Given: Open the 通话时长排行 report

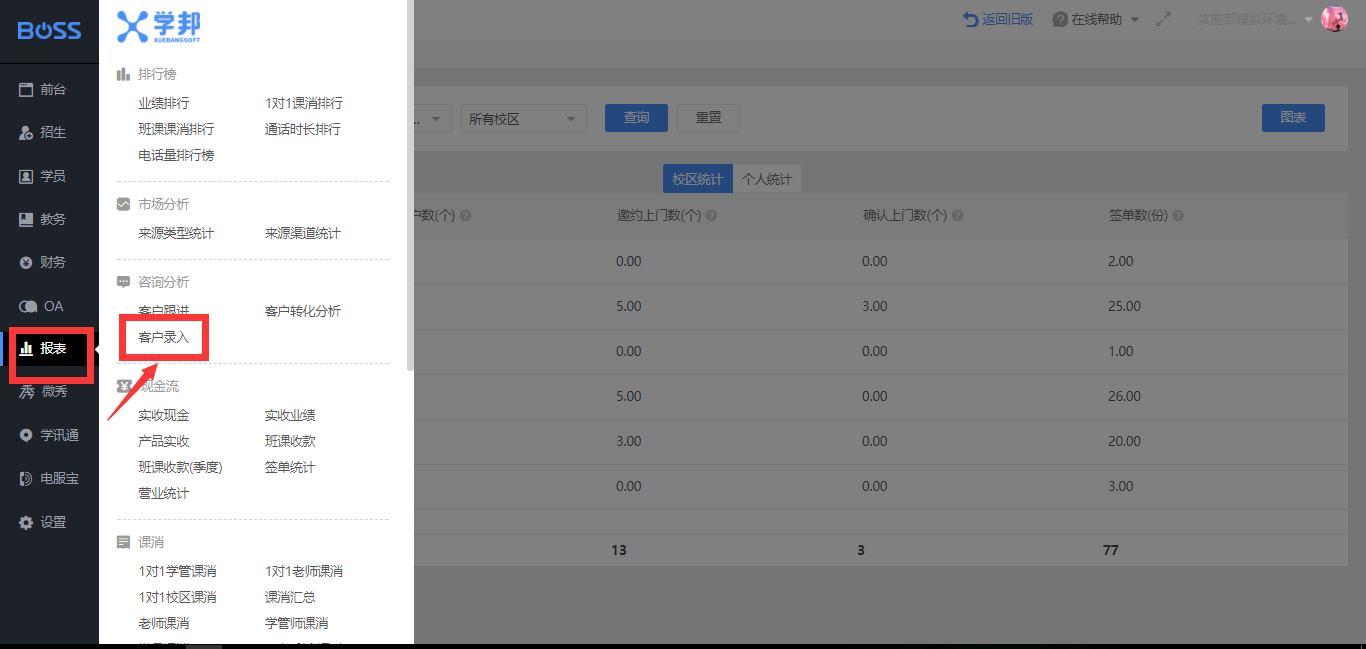Looking at the screenshot, I should (302, 129).
